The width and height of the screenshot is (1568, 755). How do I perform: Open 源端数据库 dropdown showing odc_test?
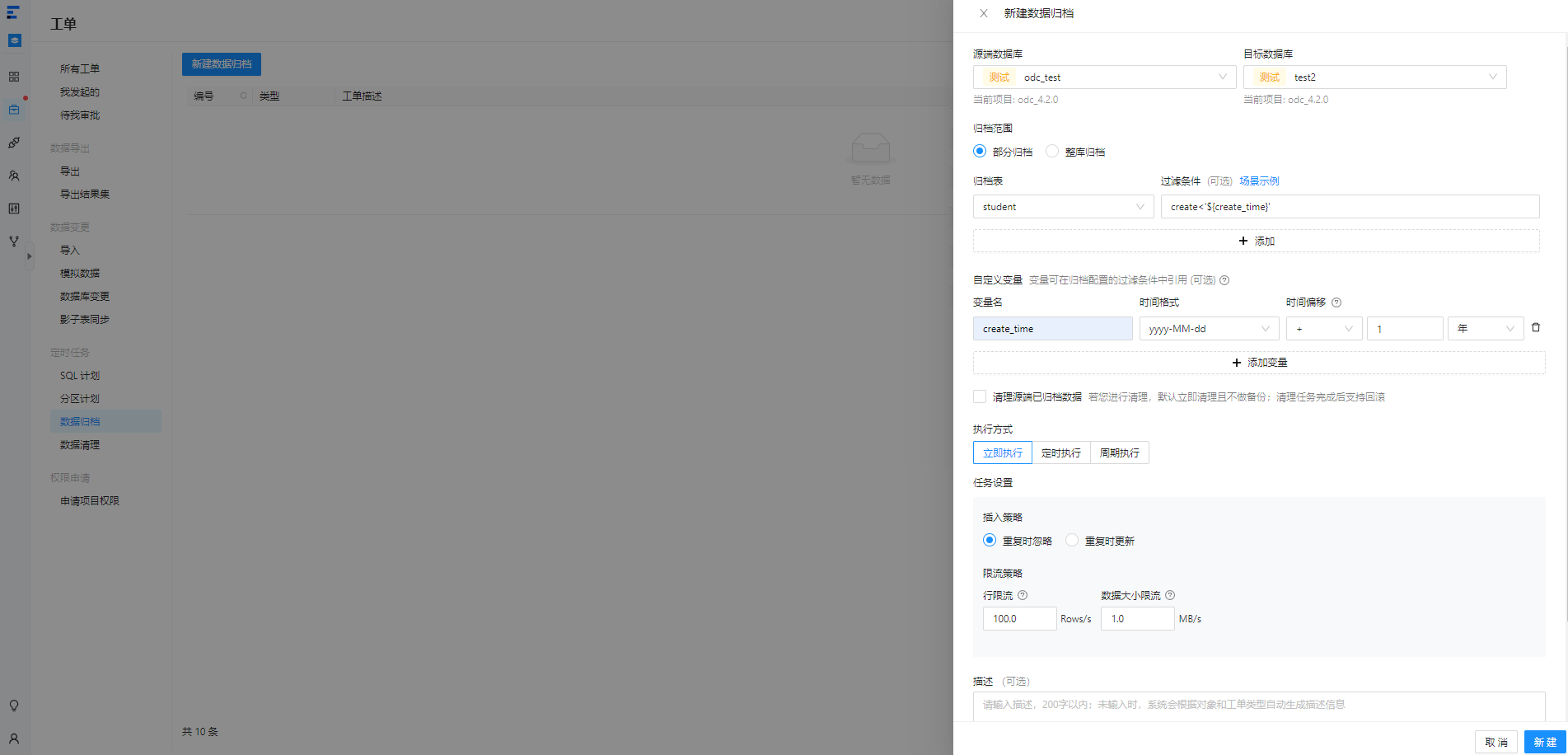pyautogui.click(x=1105, y=77)
